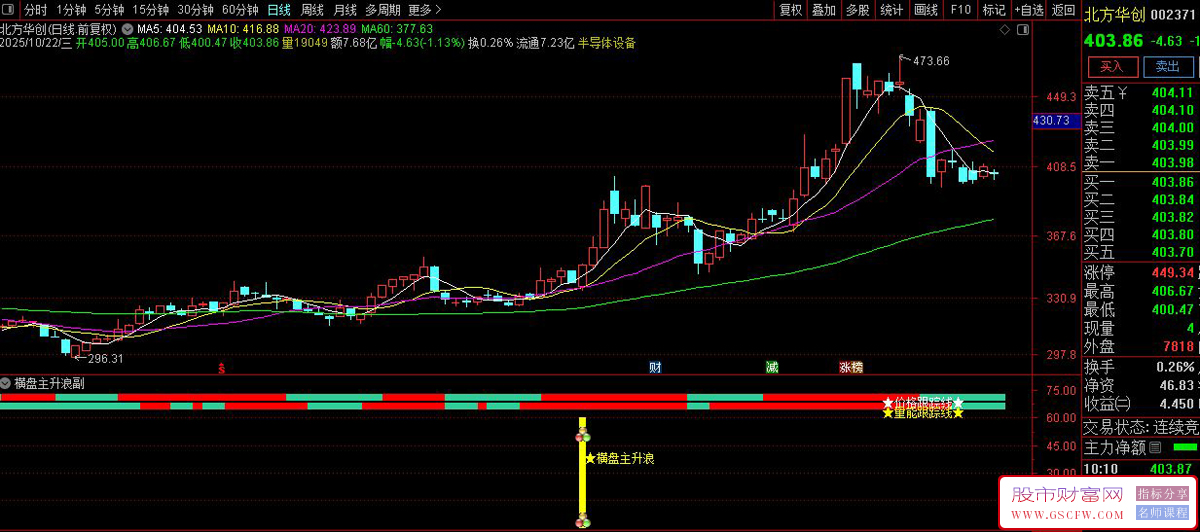This screenshot has width=1200, height=532.
Task: Expand the 更多 period options
Action: point(424,10)
